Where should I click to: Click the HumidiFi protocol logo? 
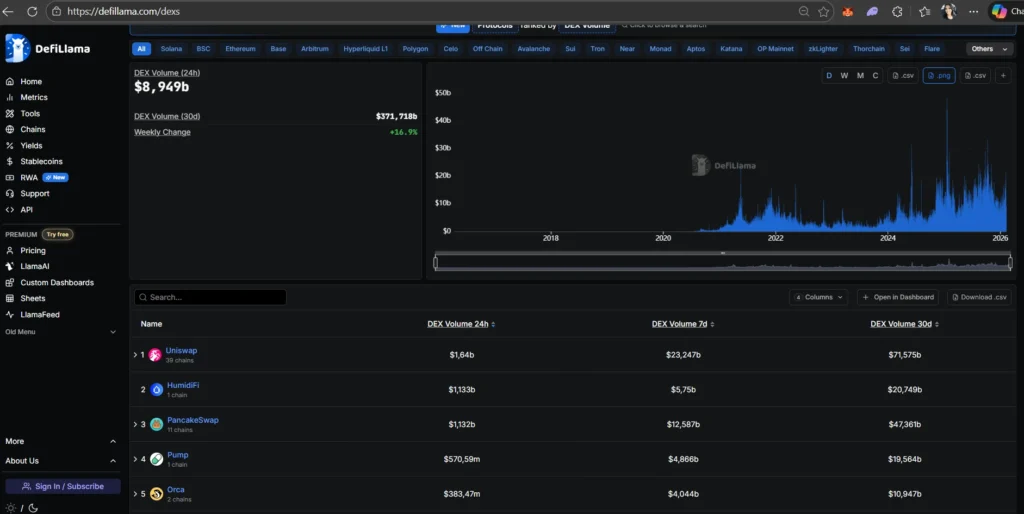point(157,390)
